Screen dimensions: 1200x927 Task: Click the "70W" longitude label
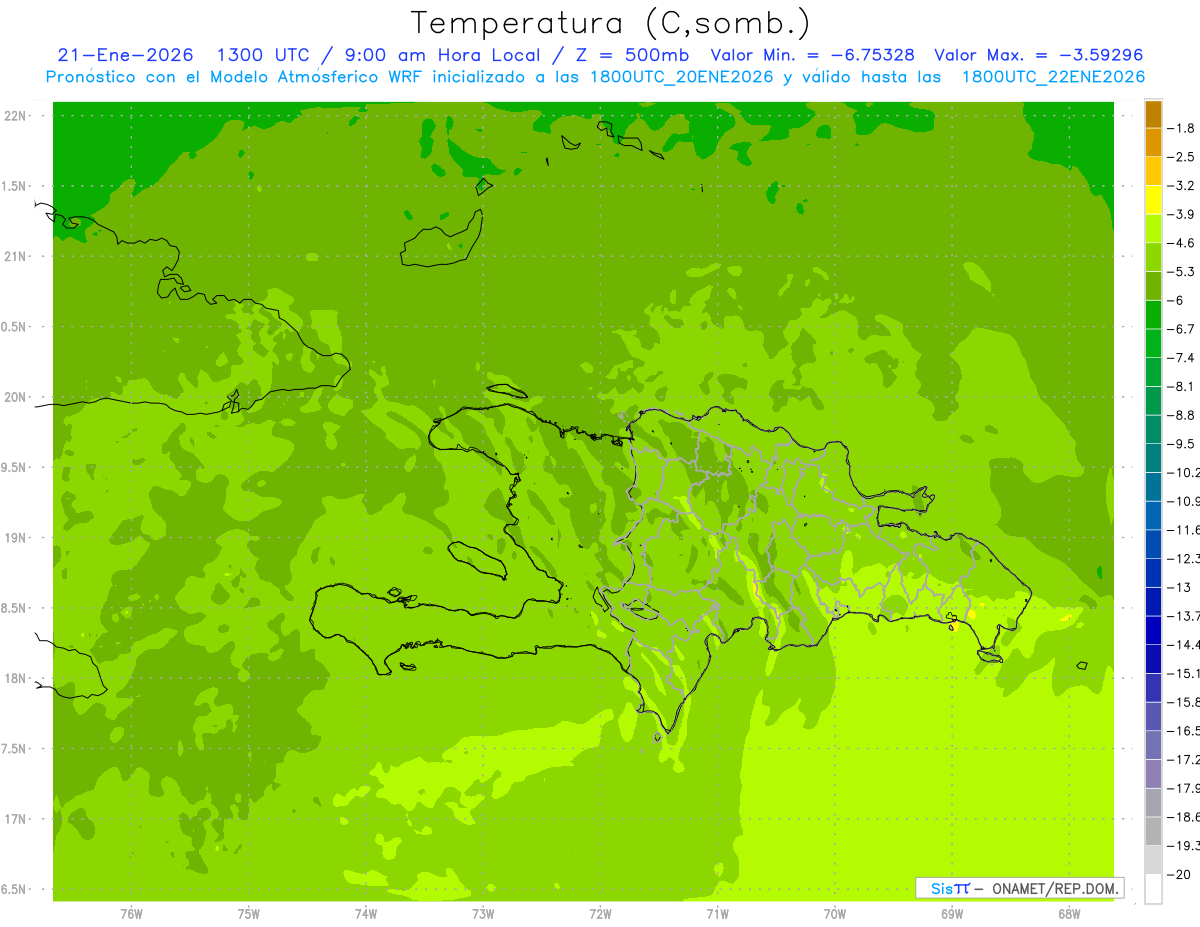pyautogui.click(x=835, y=913)
